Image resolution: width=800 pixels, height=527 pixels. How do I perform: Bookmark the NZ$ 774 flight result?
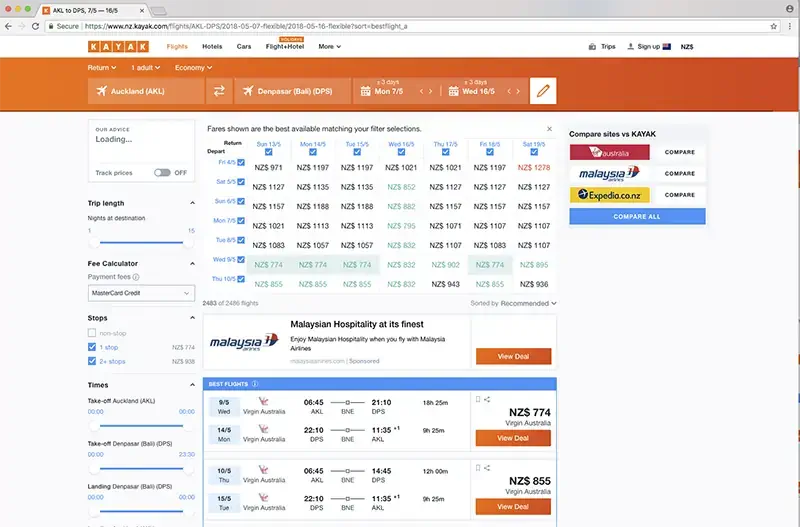(x=478, y=399)
